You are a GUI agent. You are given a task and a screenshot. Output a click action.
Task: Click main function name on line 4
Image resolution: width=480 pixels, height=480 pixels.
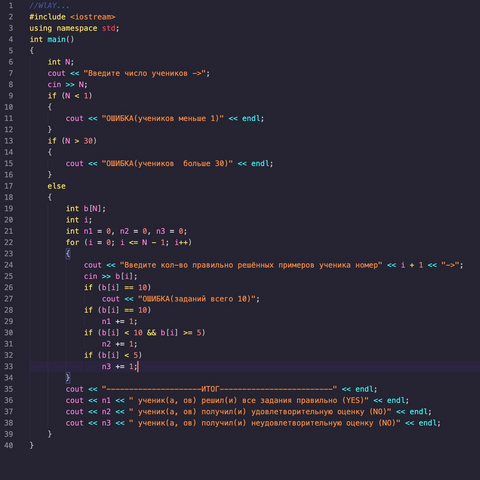click(x=56, y=39)
